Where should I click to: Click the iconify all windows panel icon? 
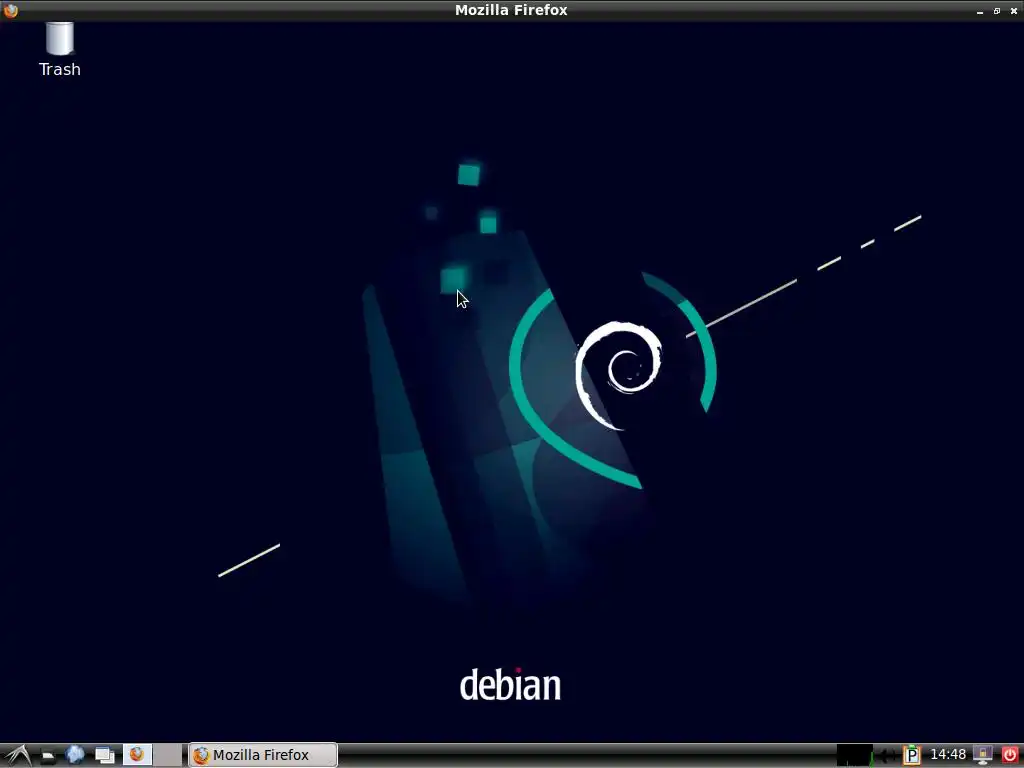(x=104, y=756)
